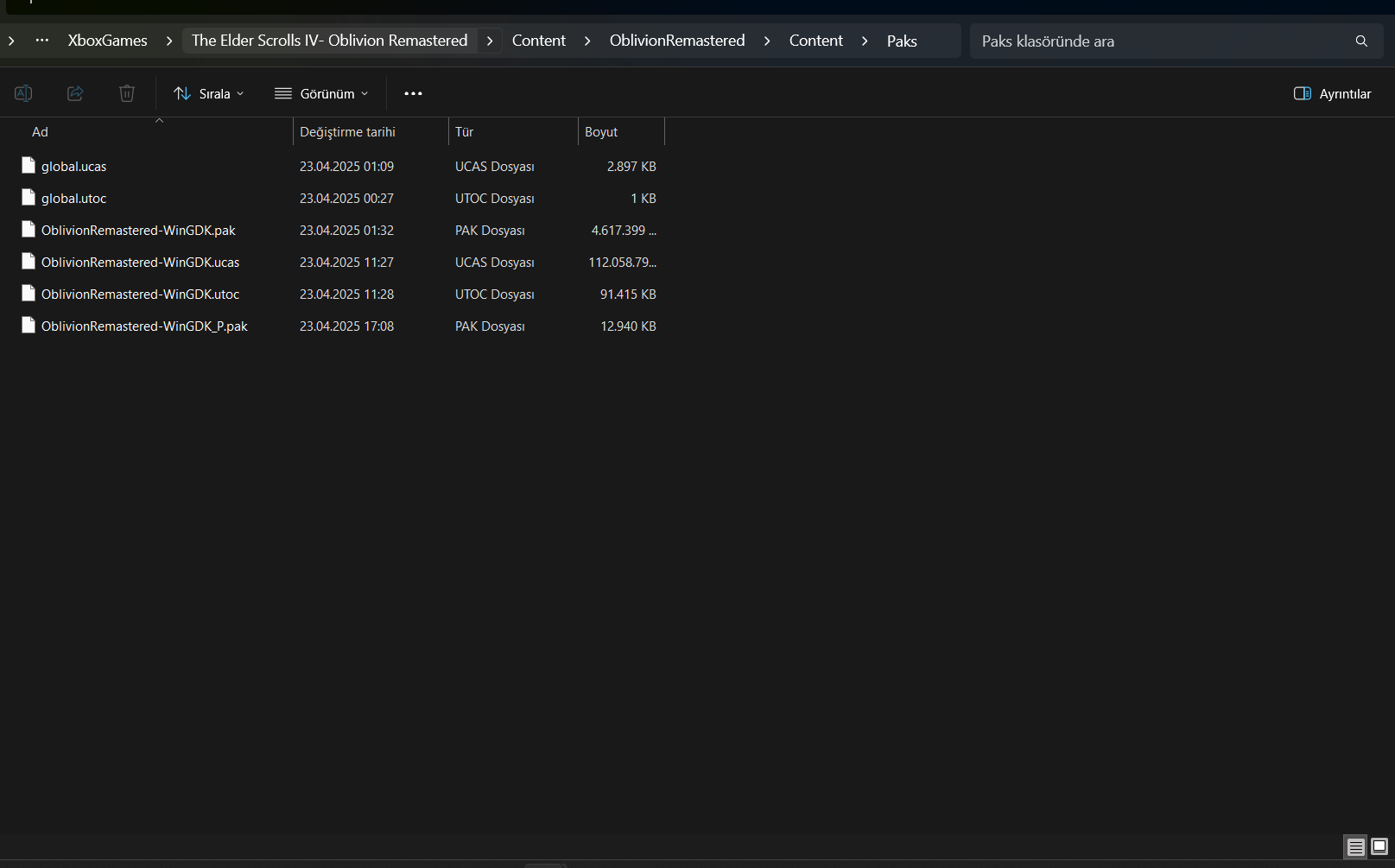
Task: Click the file icon of global.ucas
Action: click(29, 166)
